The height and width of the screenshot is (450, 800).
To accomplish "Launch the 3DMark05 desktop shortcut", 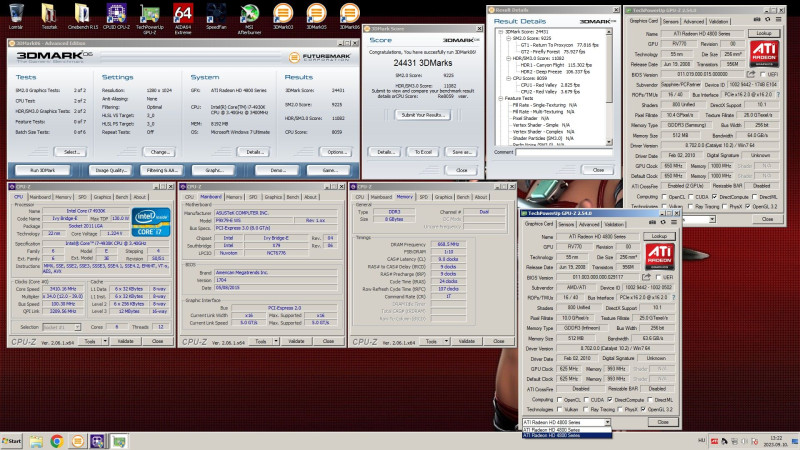I will point(316,16).
